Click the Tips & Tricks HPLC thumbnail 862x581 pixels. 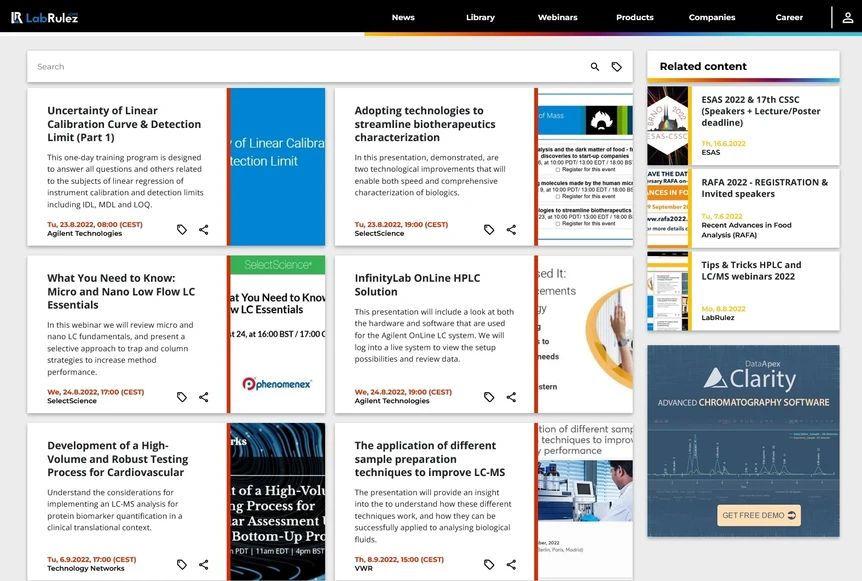pyautogui.click(x=667, y=291)
